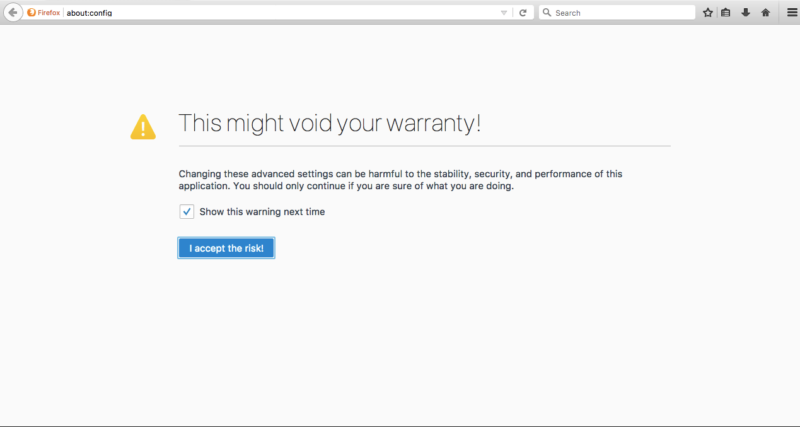Screen dimensions: 800x427
Task: Click 'I accept the risk!' button
Action: [x=226, y=248]
